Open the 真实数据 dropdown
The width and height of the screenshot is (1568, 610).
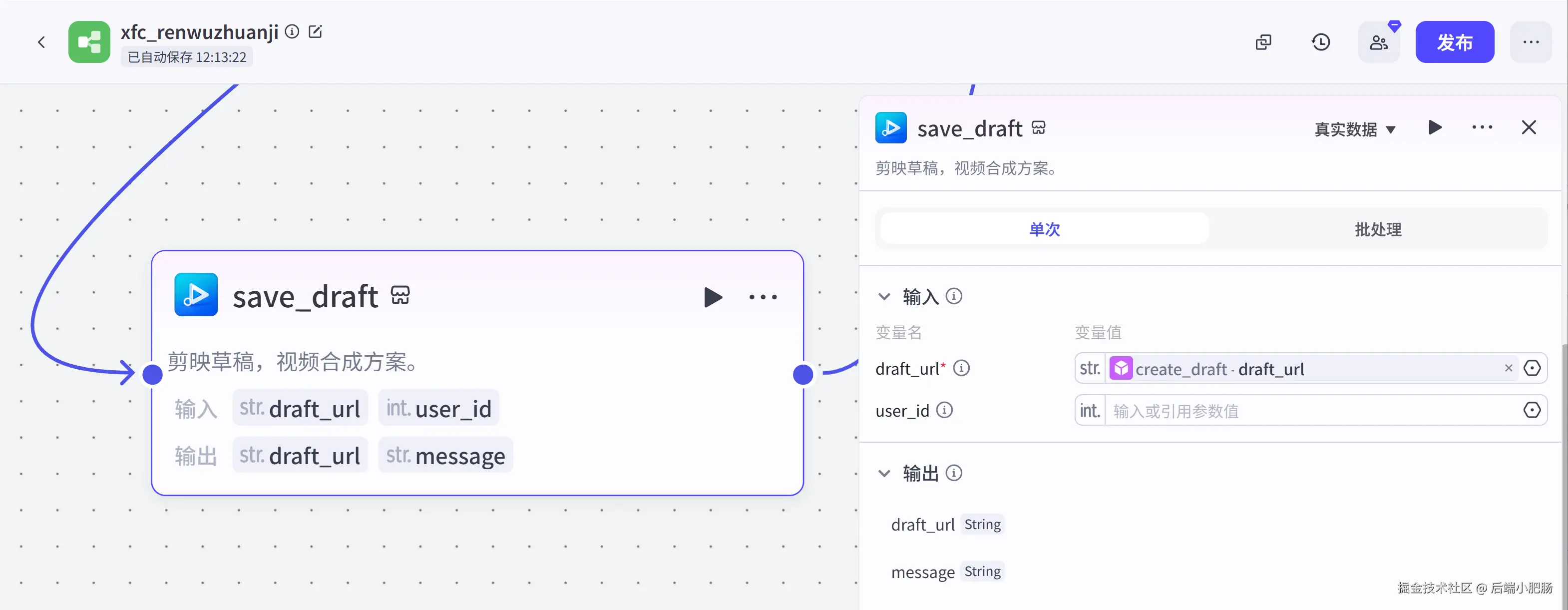coord(1354,130)
